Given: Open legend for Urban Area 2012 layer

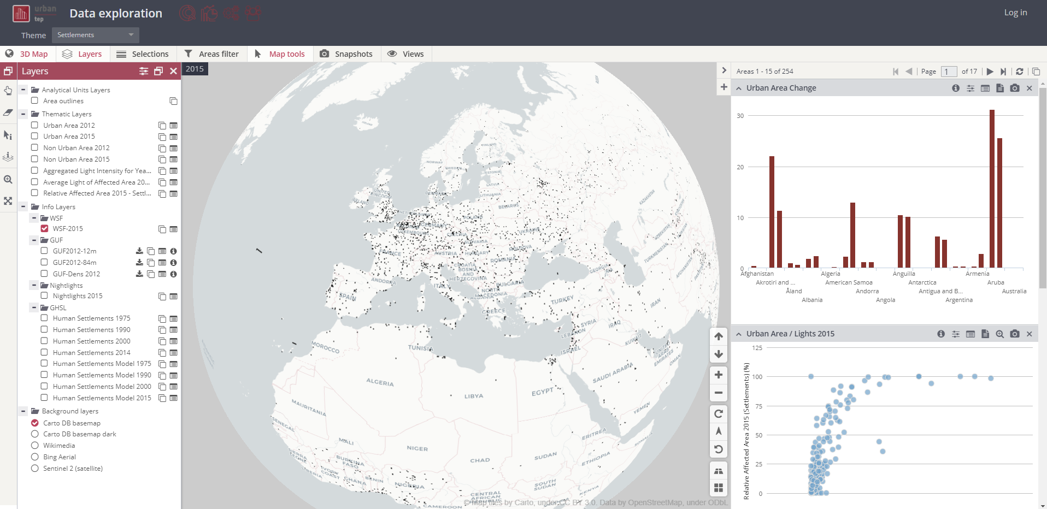Looking at the screenshot, I should pos(174,126).
